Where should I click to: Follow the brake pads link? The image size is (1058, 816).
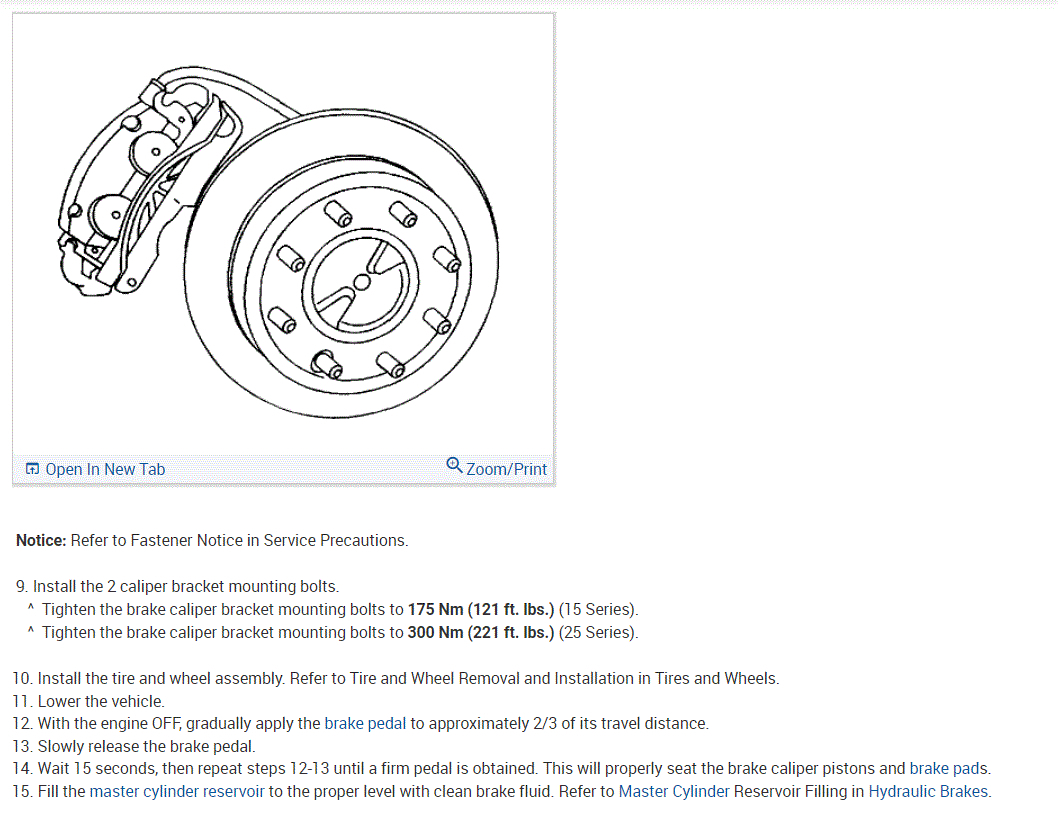948,769
